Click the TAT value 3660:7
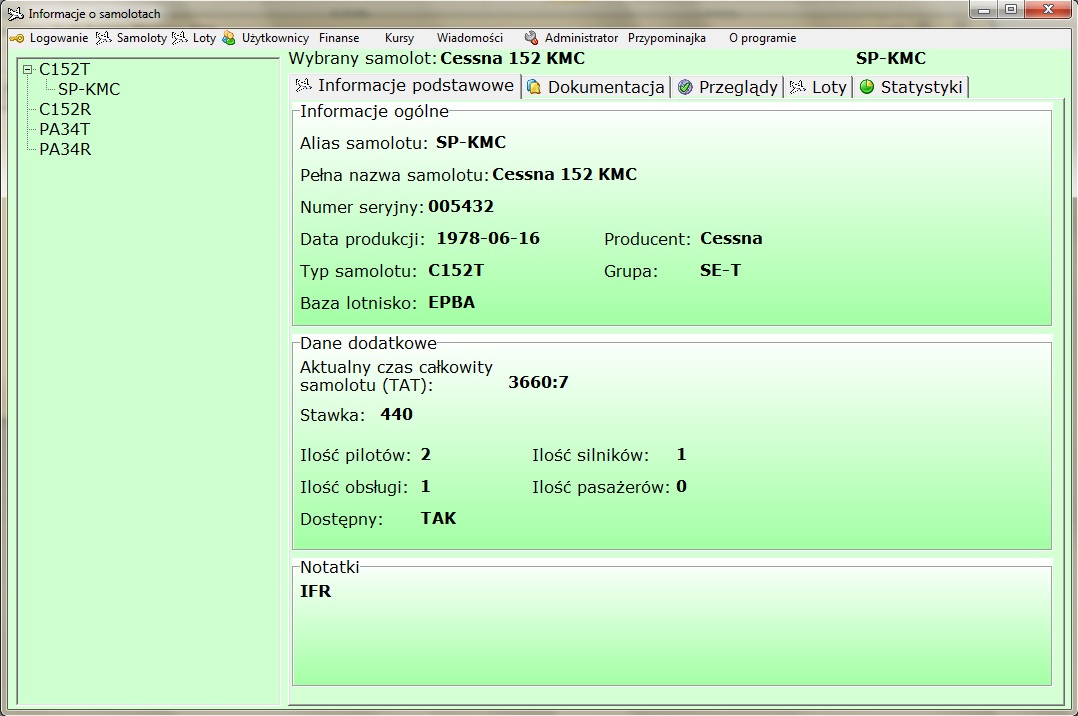 pyautogui.click(x=538, y=382)
